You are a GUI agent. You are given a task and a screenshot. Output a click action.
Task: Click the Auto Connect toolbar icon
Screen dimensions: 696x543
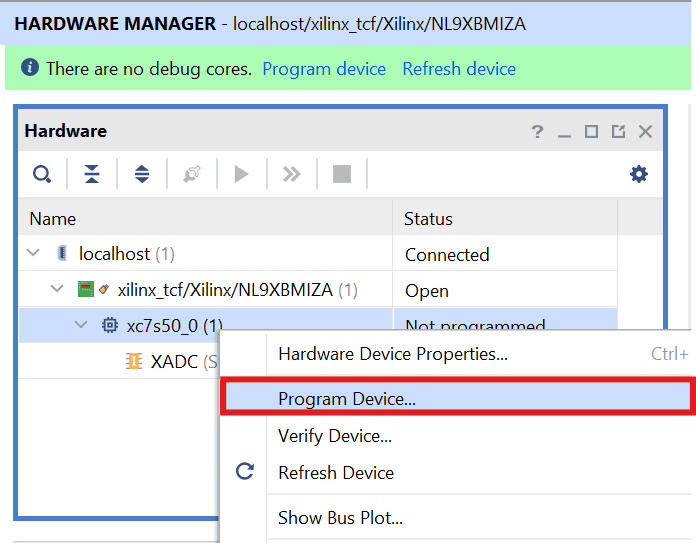click(x=192, y=174)
